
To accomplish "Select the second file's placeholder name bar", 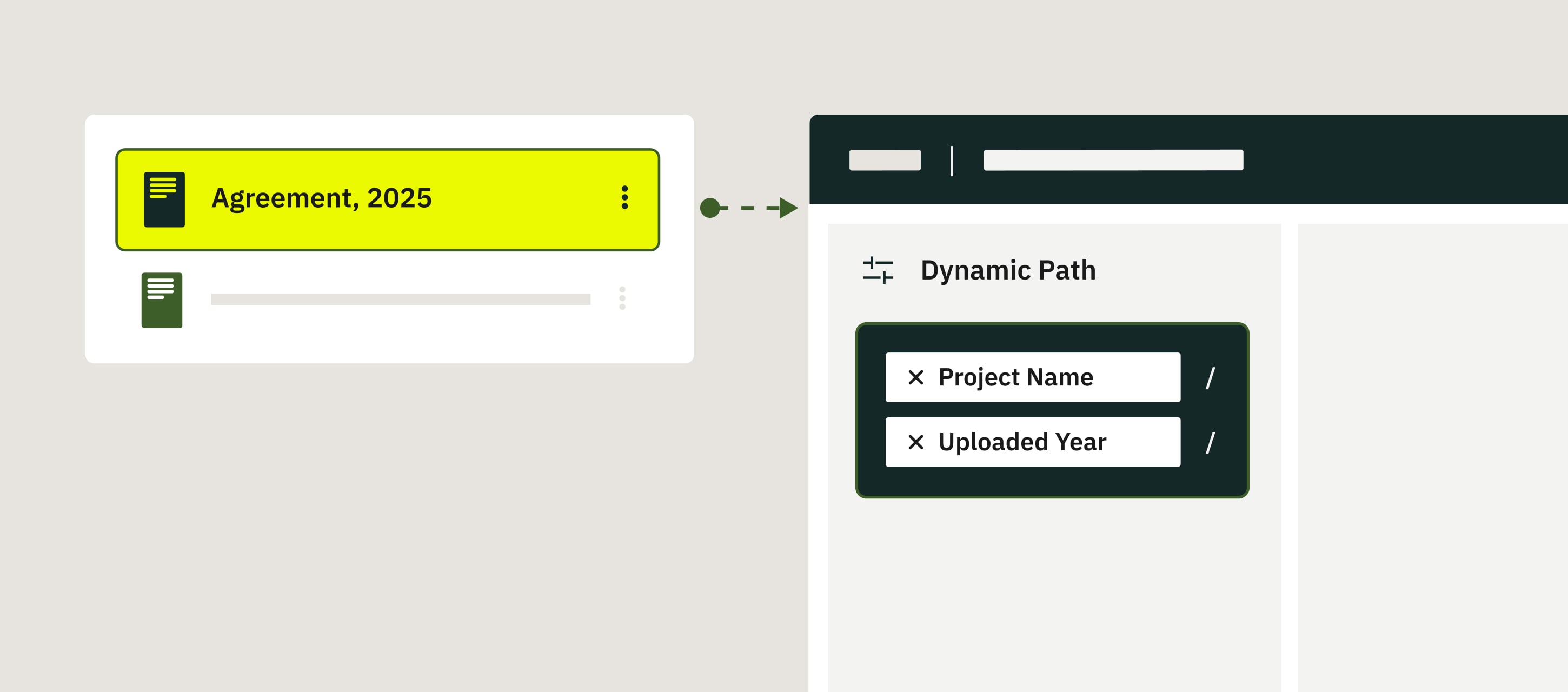I will (x=401, y=300).
